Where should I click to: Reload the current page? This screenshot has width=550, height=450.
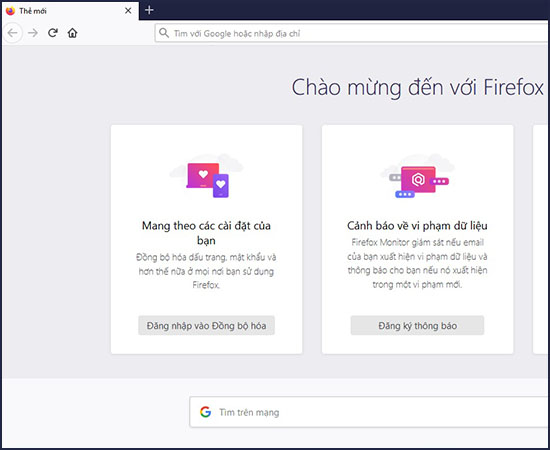click(x=53, y=33)
